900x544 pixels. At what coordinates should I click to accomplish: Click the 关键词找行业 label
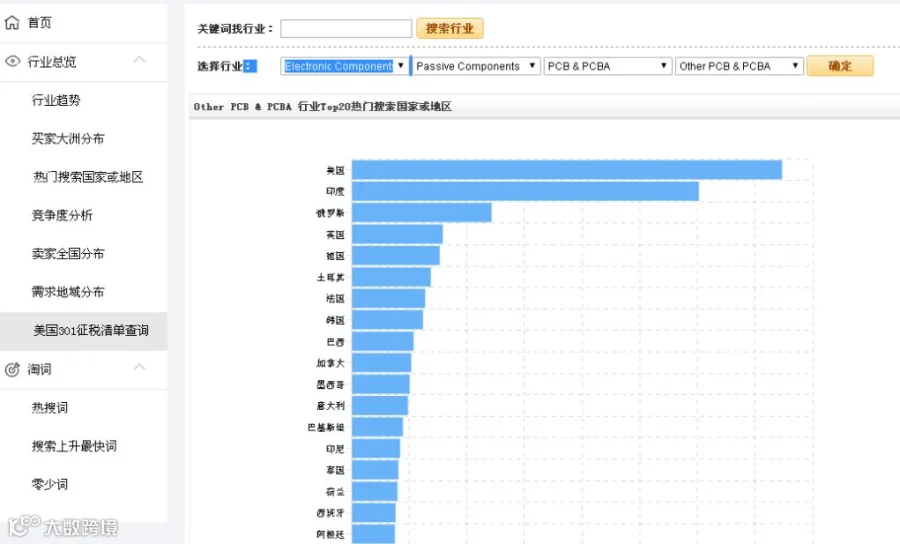tap(235, 29)
